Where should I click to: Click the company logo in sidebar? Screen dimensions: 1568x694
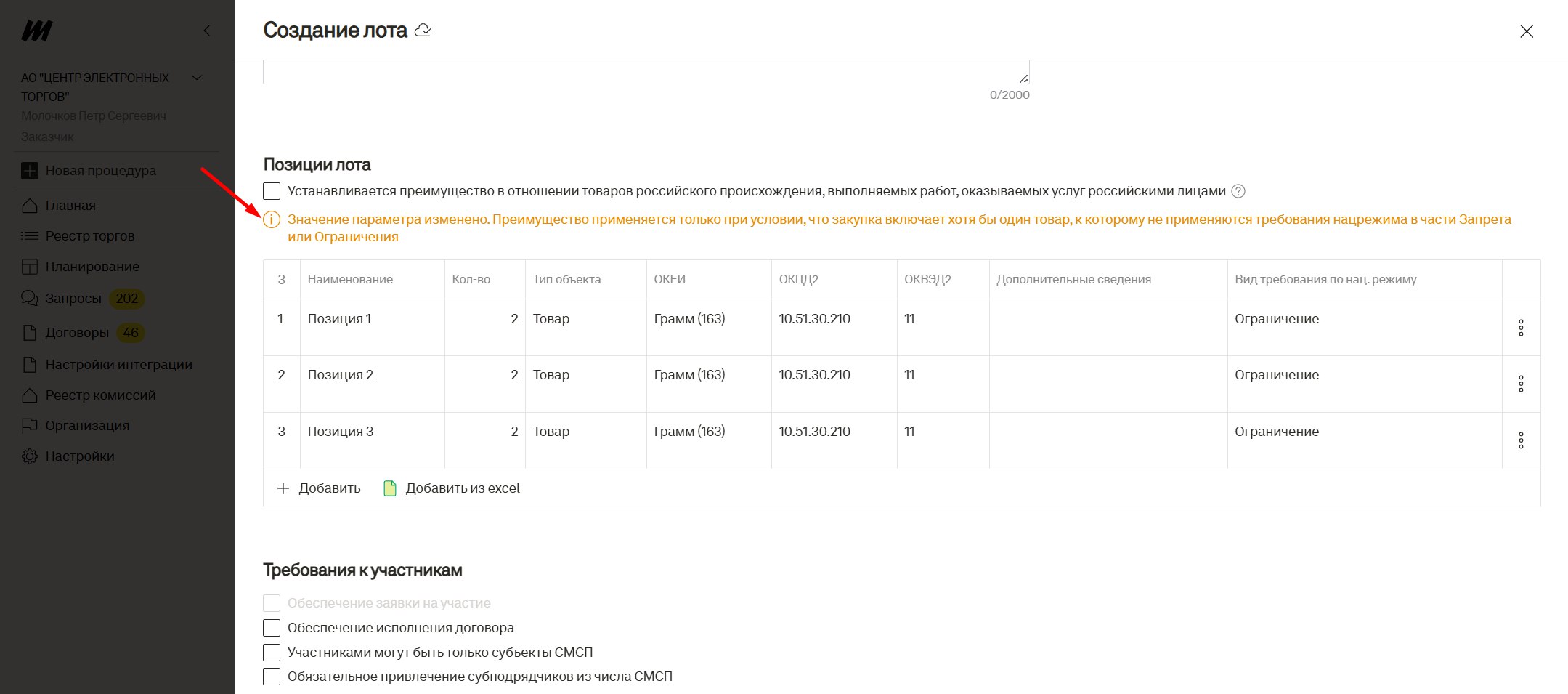click(36, 31)
